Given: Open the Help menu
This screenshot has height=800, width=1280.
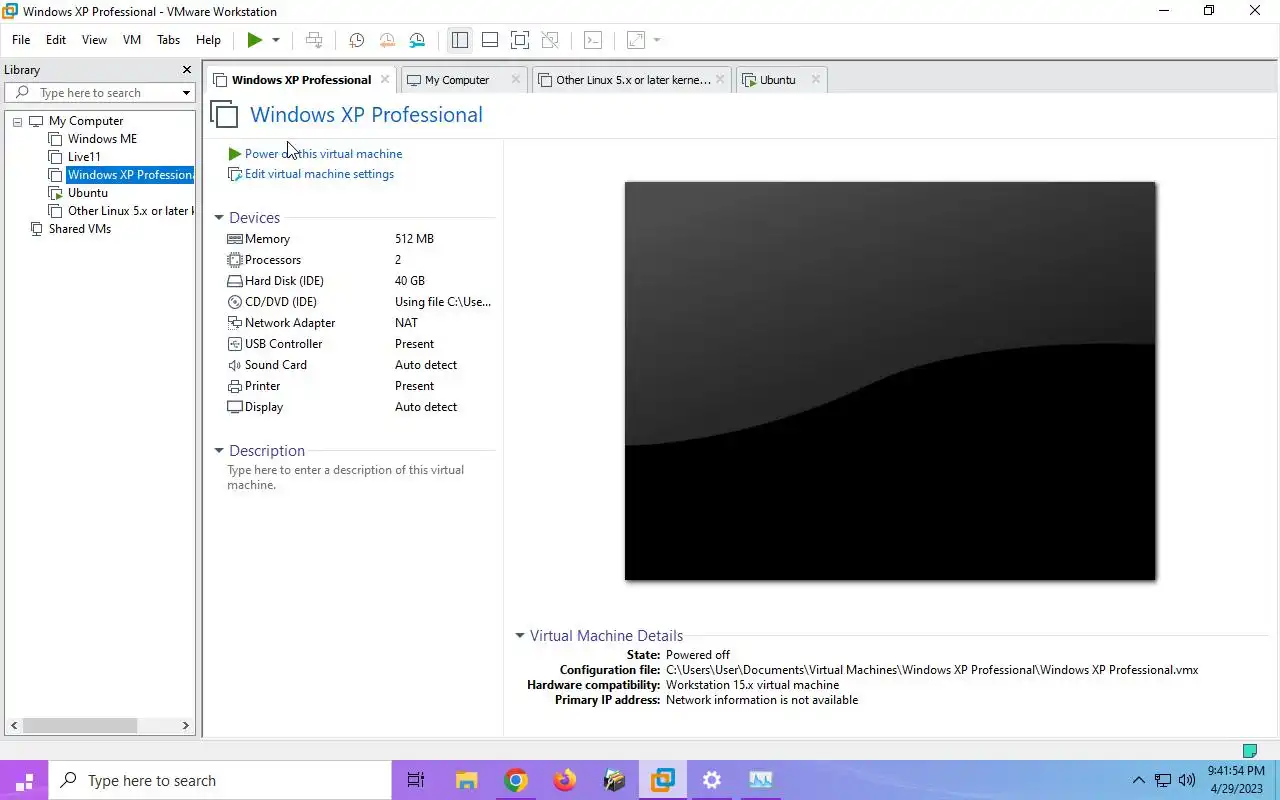Looking at the screenshot, I should [208, 40].
